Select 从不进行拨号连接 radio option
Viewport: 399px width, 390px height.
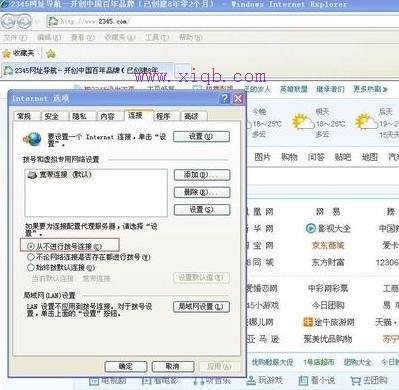click(x=31, y=247)
